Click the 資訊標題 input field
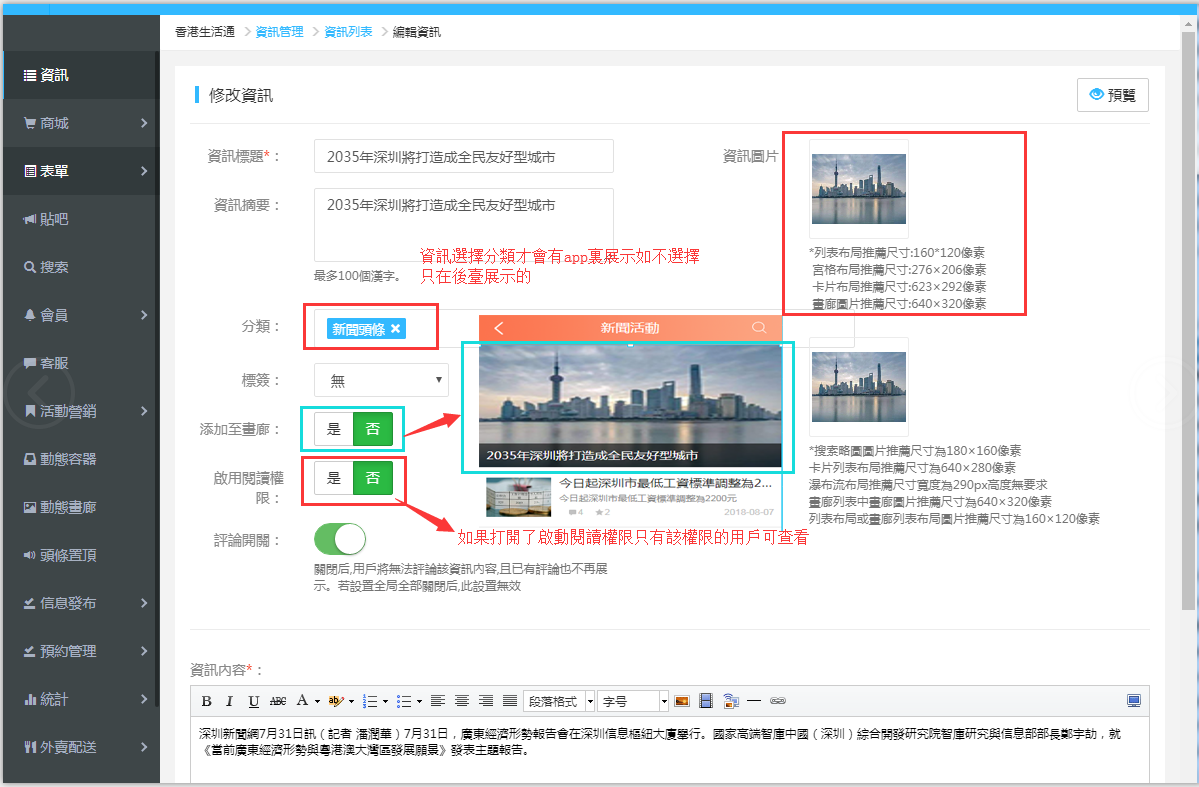 click(463, 156)
